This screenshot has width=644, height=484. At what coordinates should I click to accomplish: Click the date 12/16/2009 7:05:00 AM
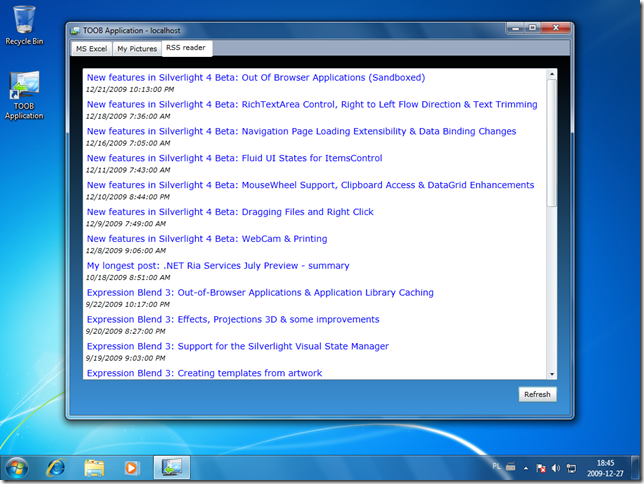coord(128,143)
